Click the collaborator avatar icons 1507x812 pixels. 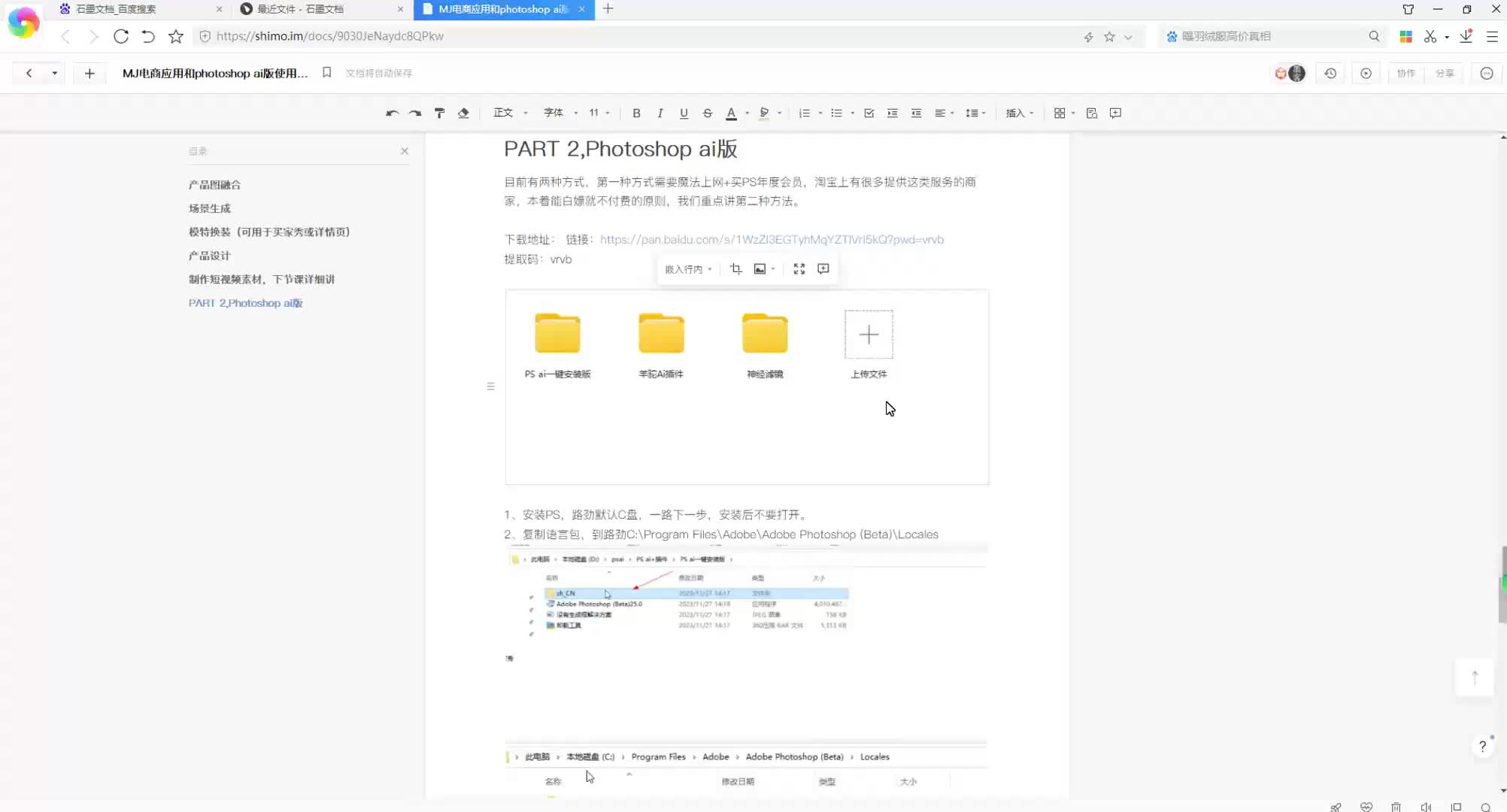coord(1290,73)
